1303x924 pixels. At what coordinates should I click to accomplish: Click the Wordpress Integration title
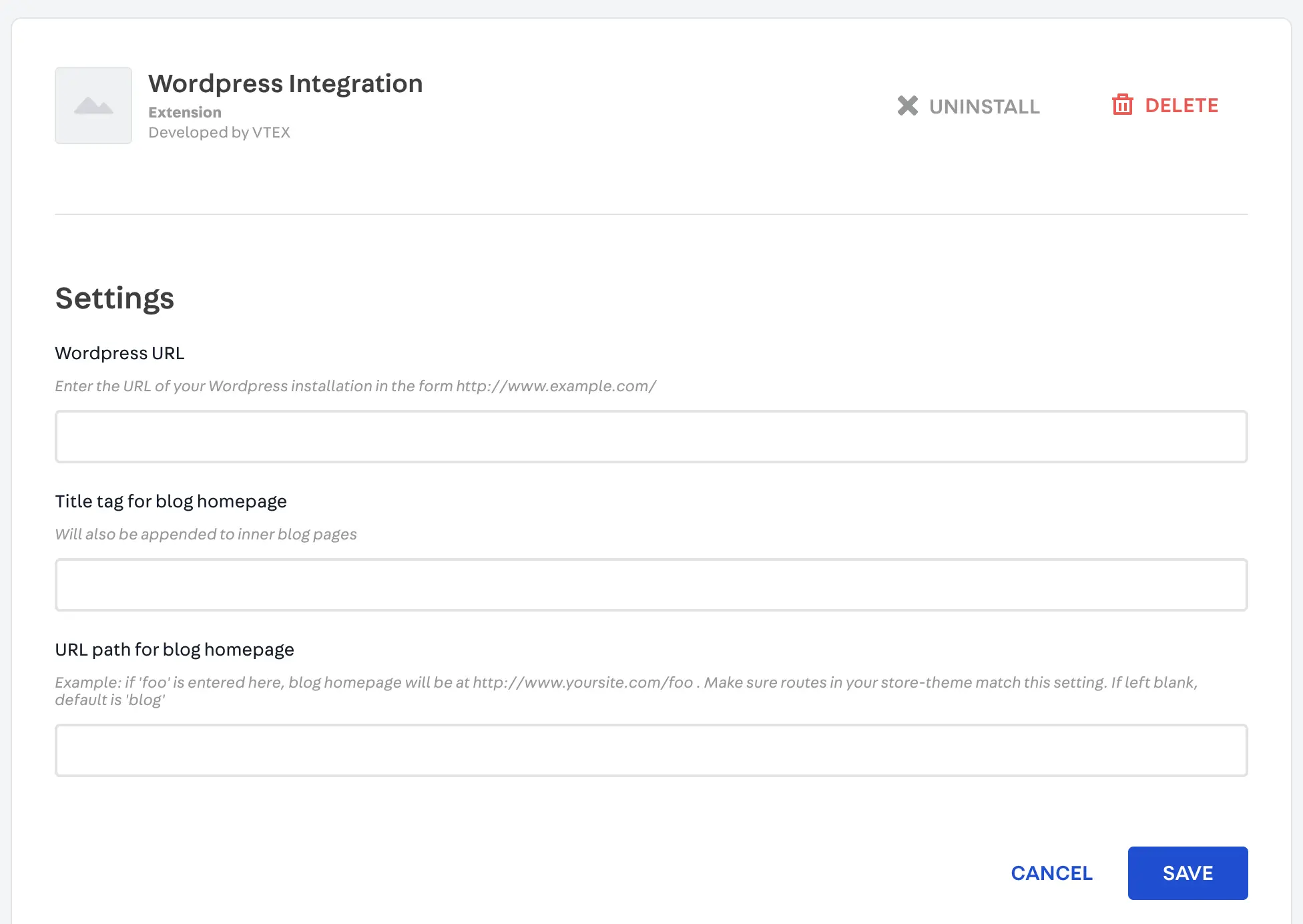pos(285,83)
